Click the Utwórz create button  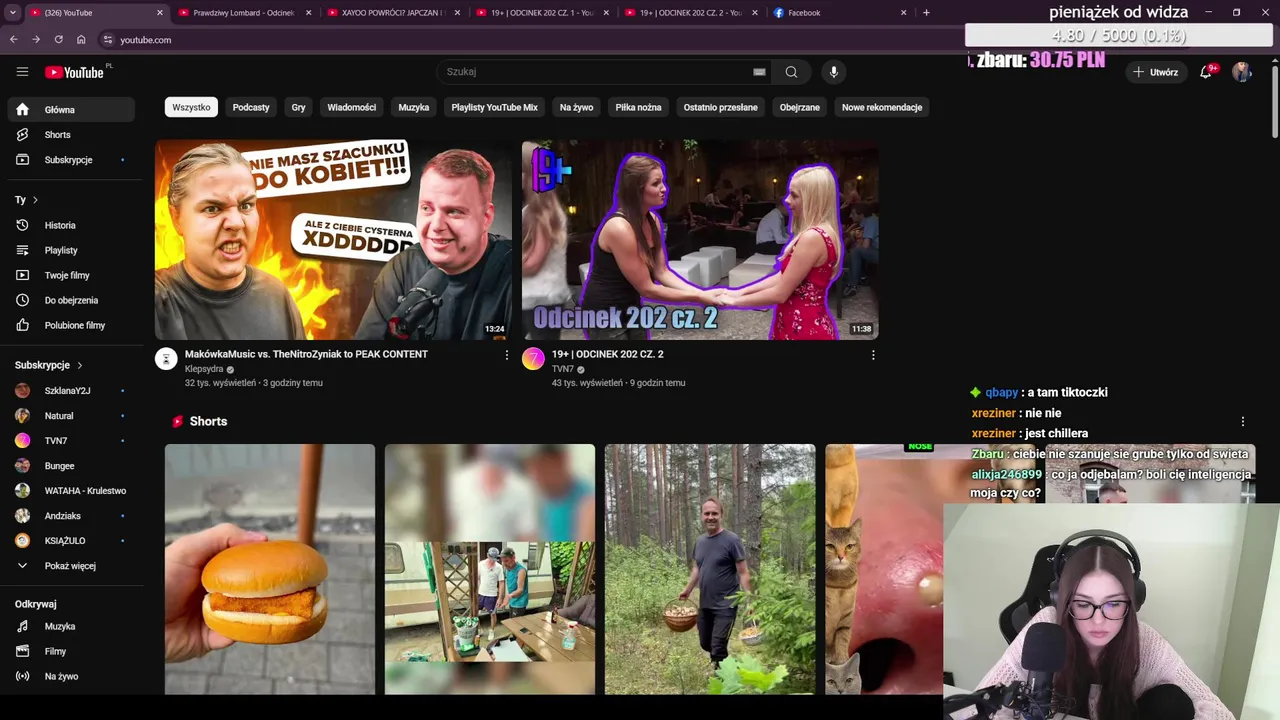[1155, 72]
